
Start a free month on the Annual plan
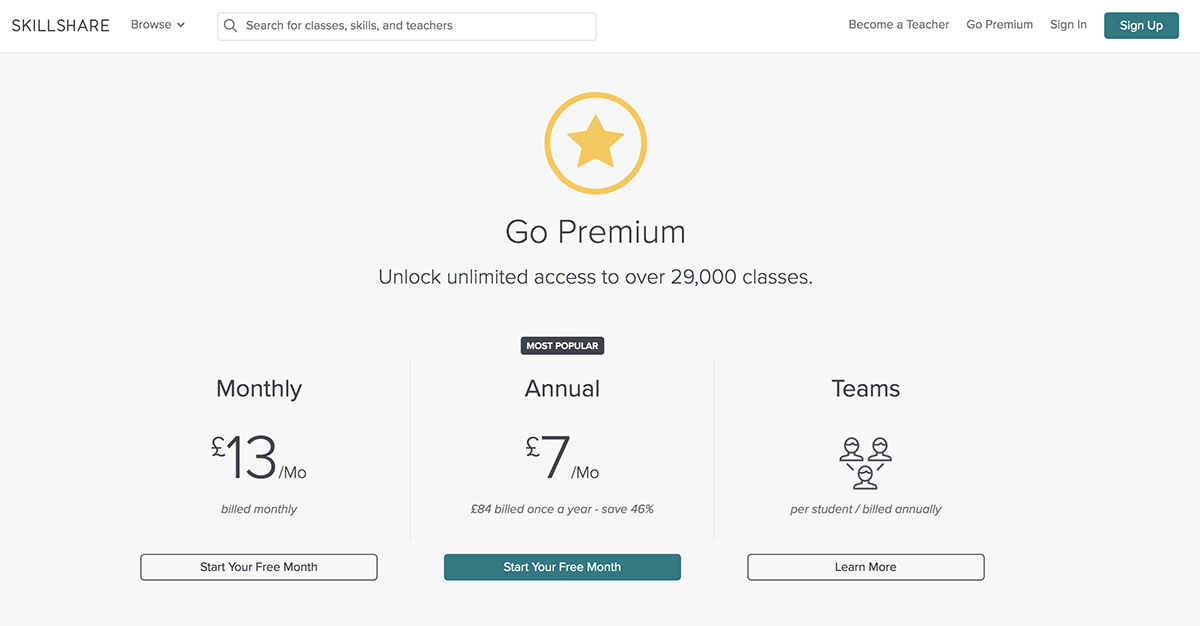click(562, 567)
